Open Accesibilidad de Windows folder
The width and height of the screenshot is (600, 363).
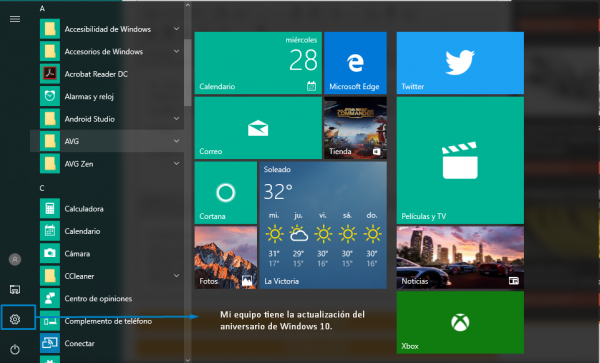[107, 29]
